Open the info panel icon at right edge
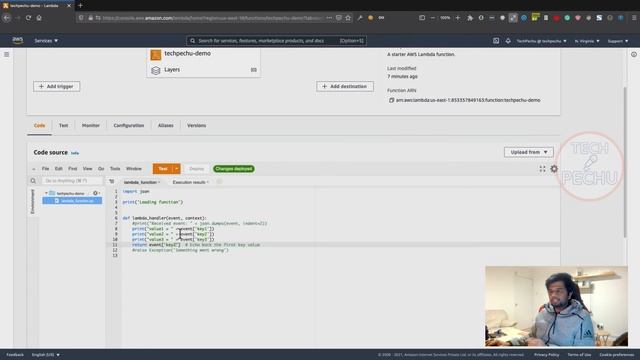 pyautogui.click(x=633, y=54)
